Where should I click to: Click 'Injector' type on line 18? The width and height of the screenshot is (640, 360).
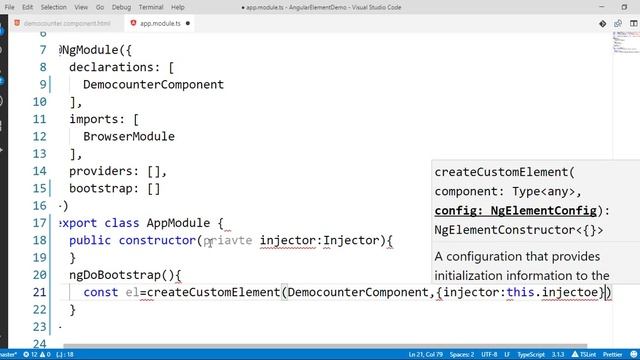click(351, 240)
